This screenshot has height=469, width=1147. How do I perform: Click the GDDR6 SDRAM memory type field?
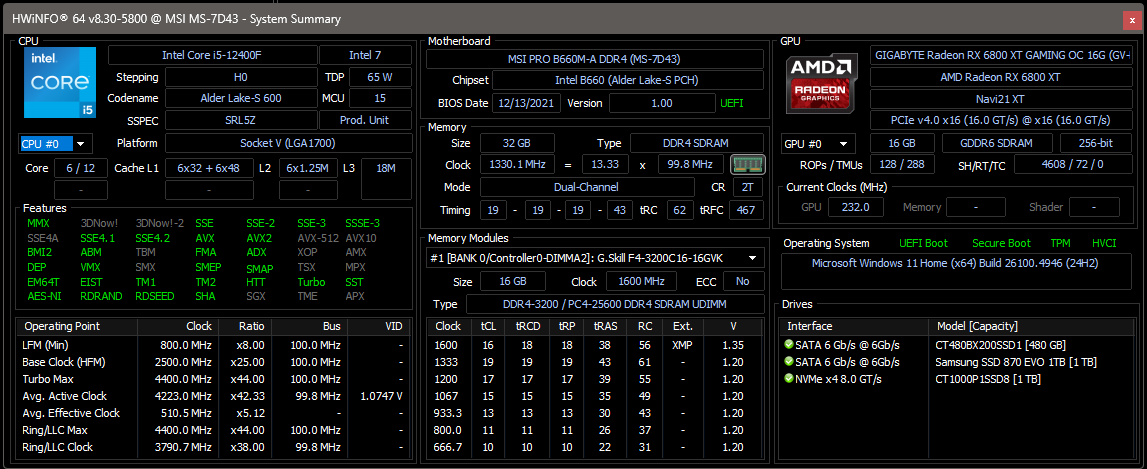(x=997, y=143)
